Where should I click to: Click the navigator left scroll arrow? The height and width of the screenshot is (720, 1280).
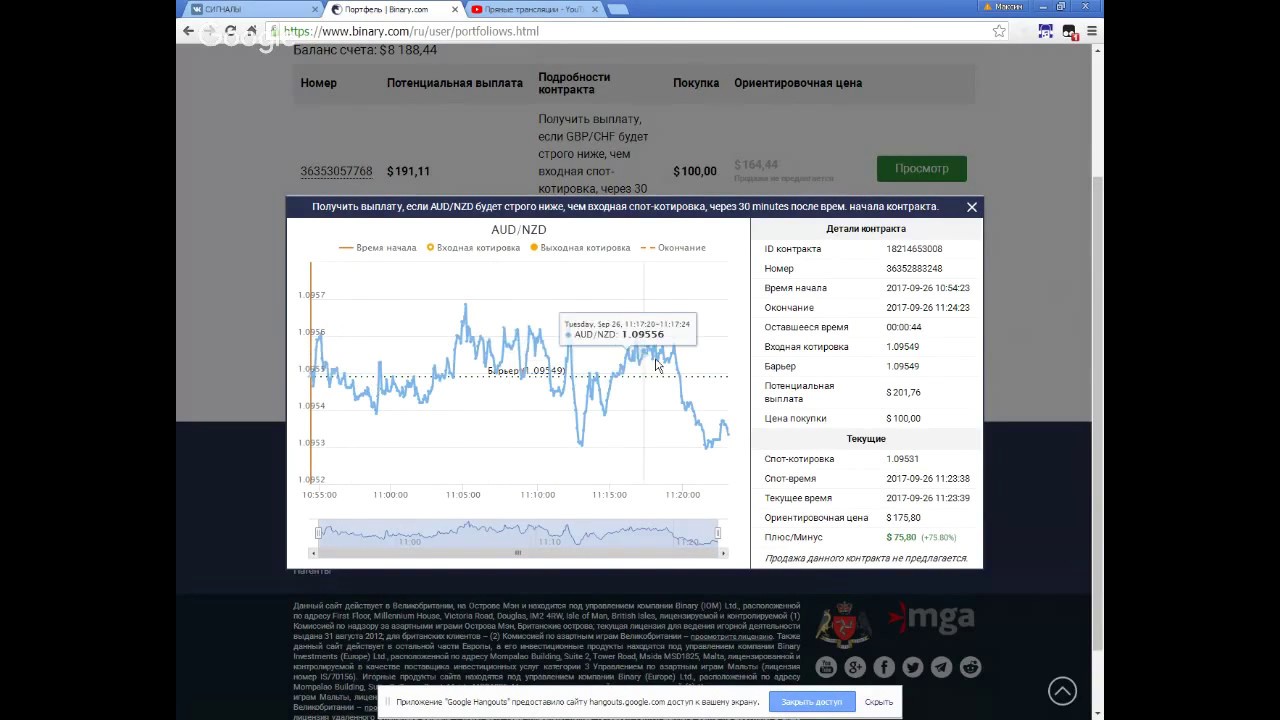click(314, 552)
